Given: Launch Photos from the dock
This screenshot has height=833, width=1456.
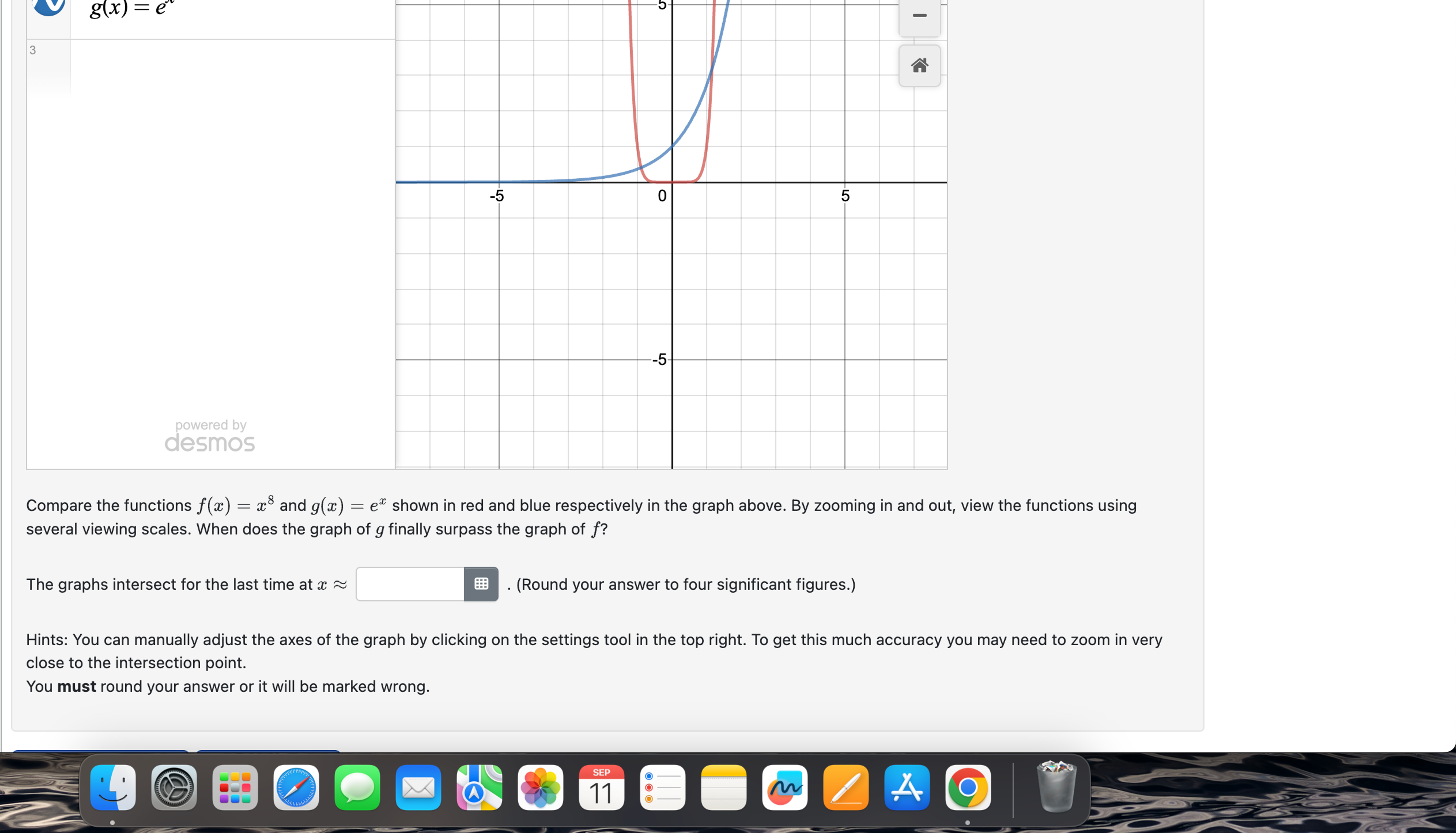Looking at the screenshot, I should (x=540, y=788).
